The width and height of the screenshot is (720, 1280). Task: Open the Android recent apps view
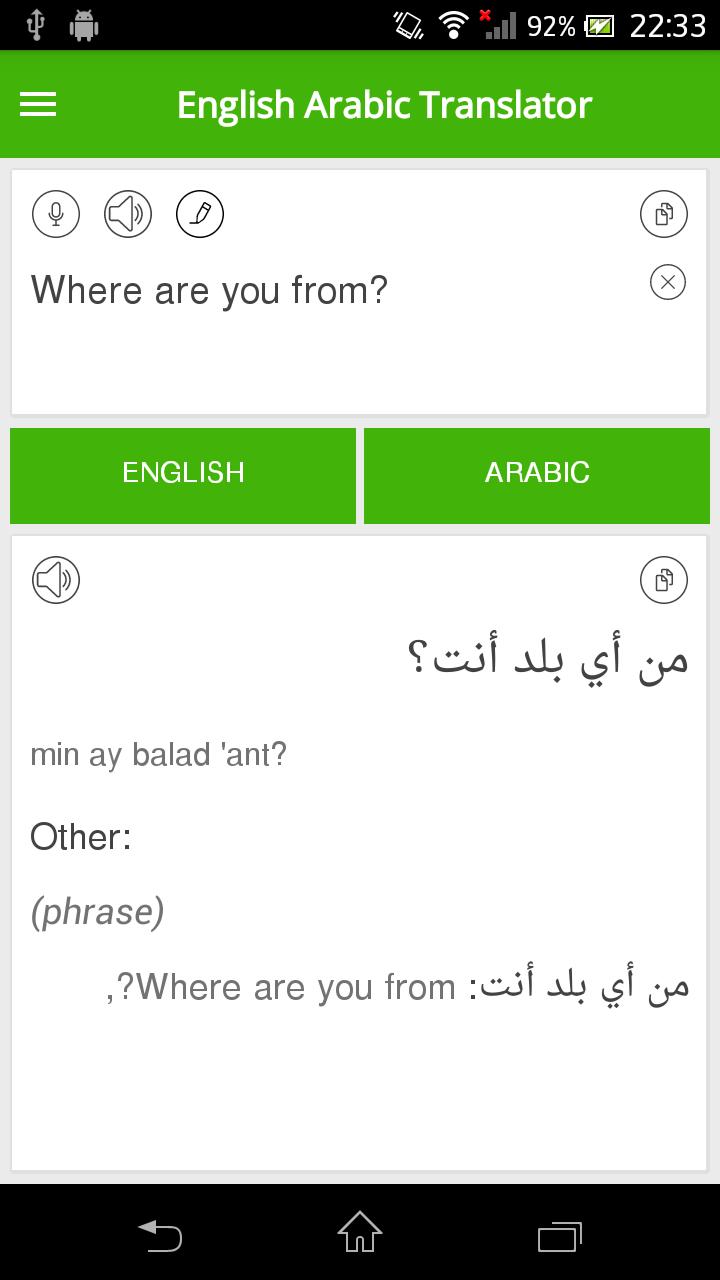pos(560,1236)
